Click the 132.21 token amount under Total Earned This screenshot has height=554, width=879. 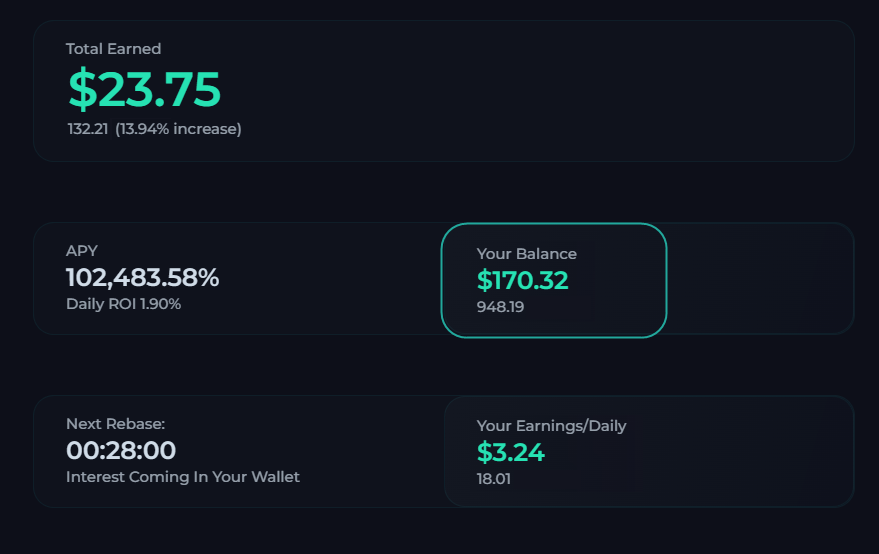[x=87, y=129]
